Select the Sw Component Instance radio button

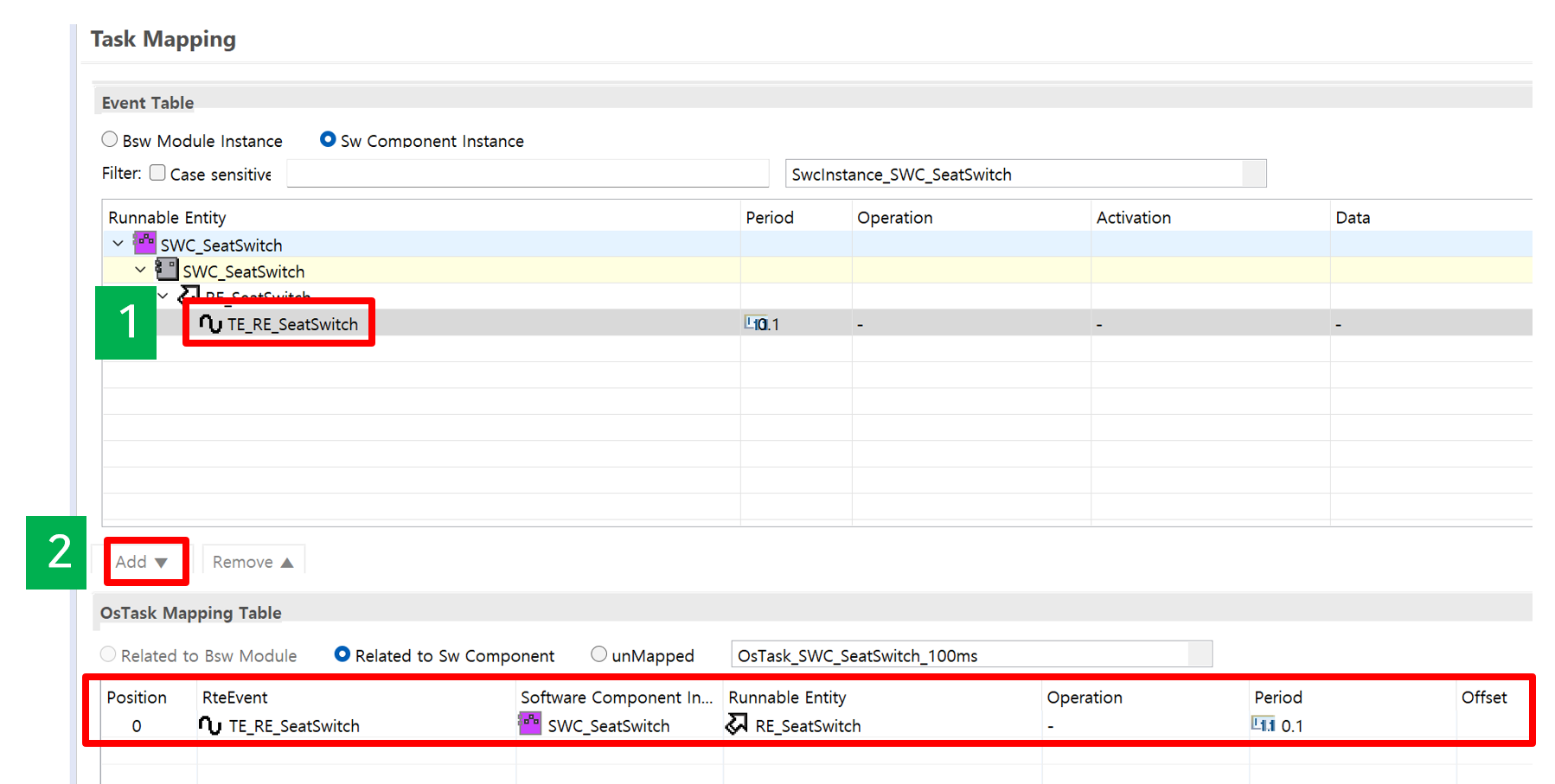click(x=328, y=139)
